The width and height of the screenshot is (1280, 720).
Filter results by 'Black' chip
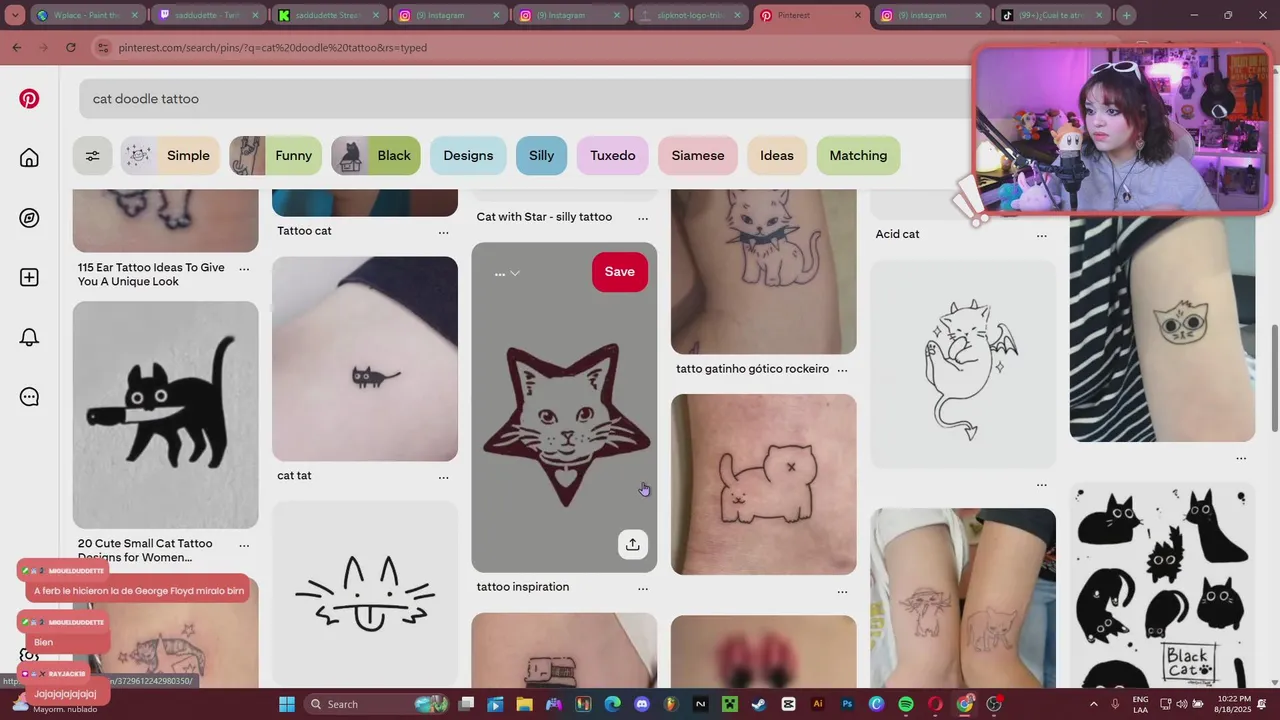(x=376, y=155)
